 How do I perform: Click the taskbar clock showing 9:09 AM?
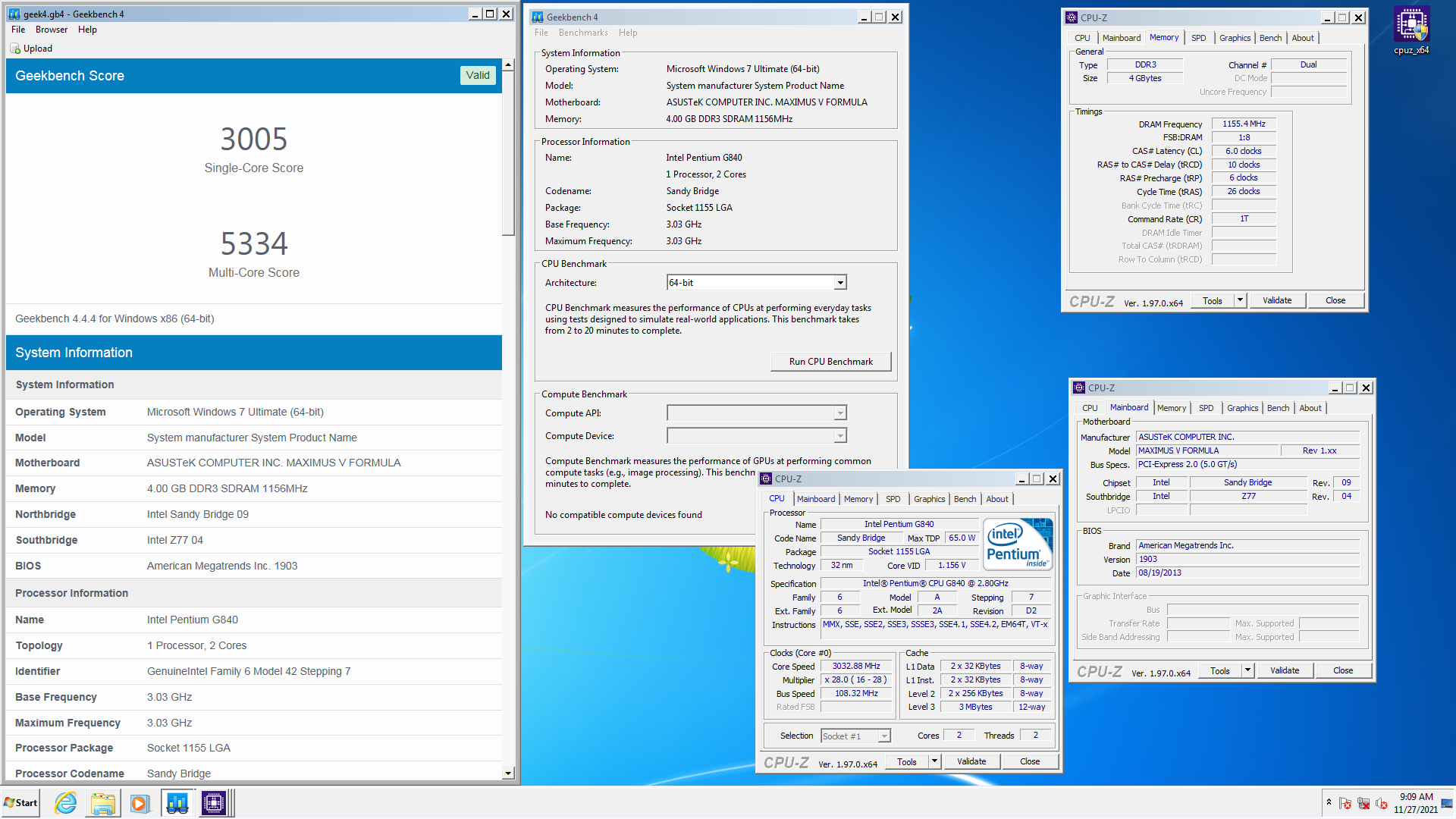(x=1416, y=803)
